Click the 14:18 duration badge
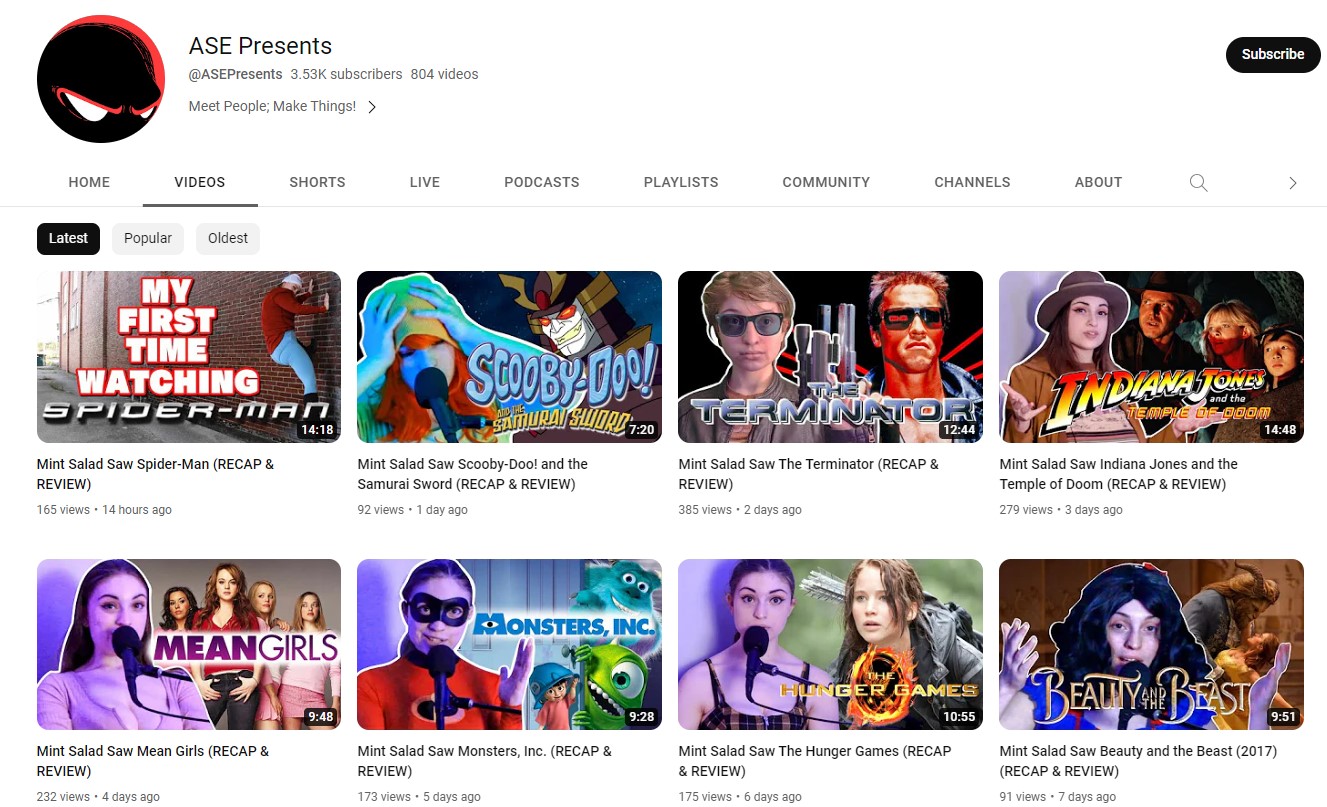Image resolution: width=1327 pixels, height=807 pixels. [x=316, y=430]
